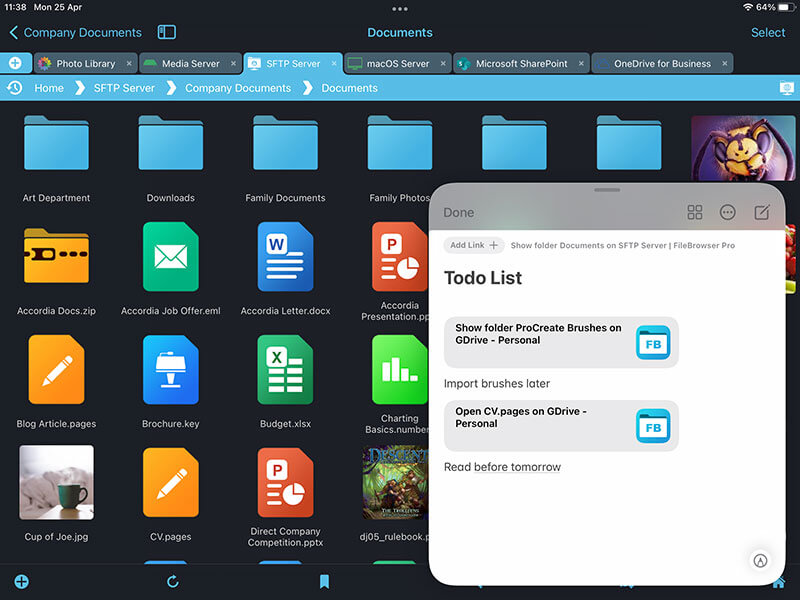Create a new note with compose icon
Image resolution: width=800 pixels, height=600 pixels.
pos(761,212)
